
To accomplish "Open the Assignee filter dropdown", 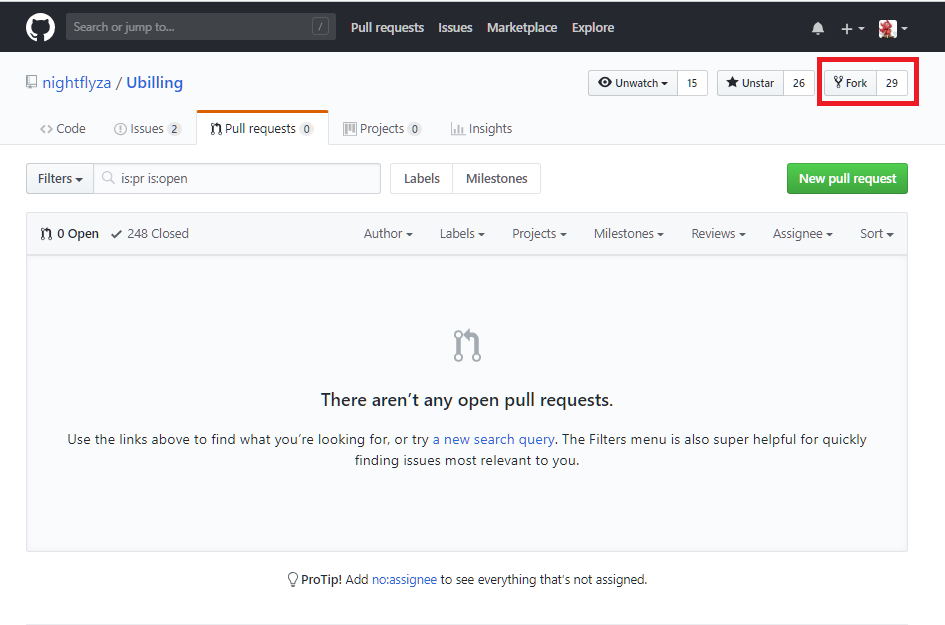I will (802, 234).
